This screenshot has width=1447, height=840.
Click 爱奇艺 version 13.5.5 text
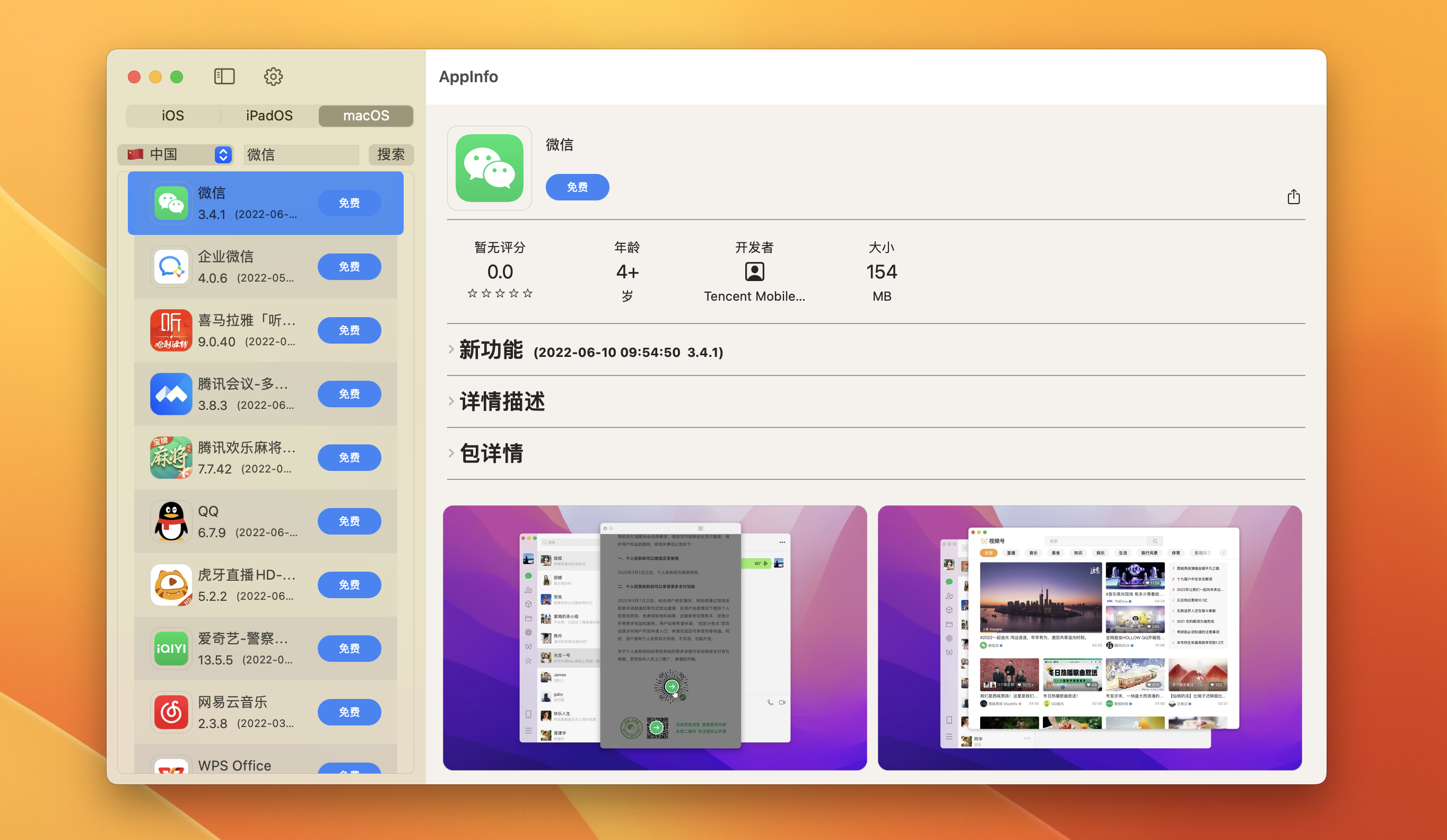[215, 660]
